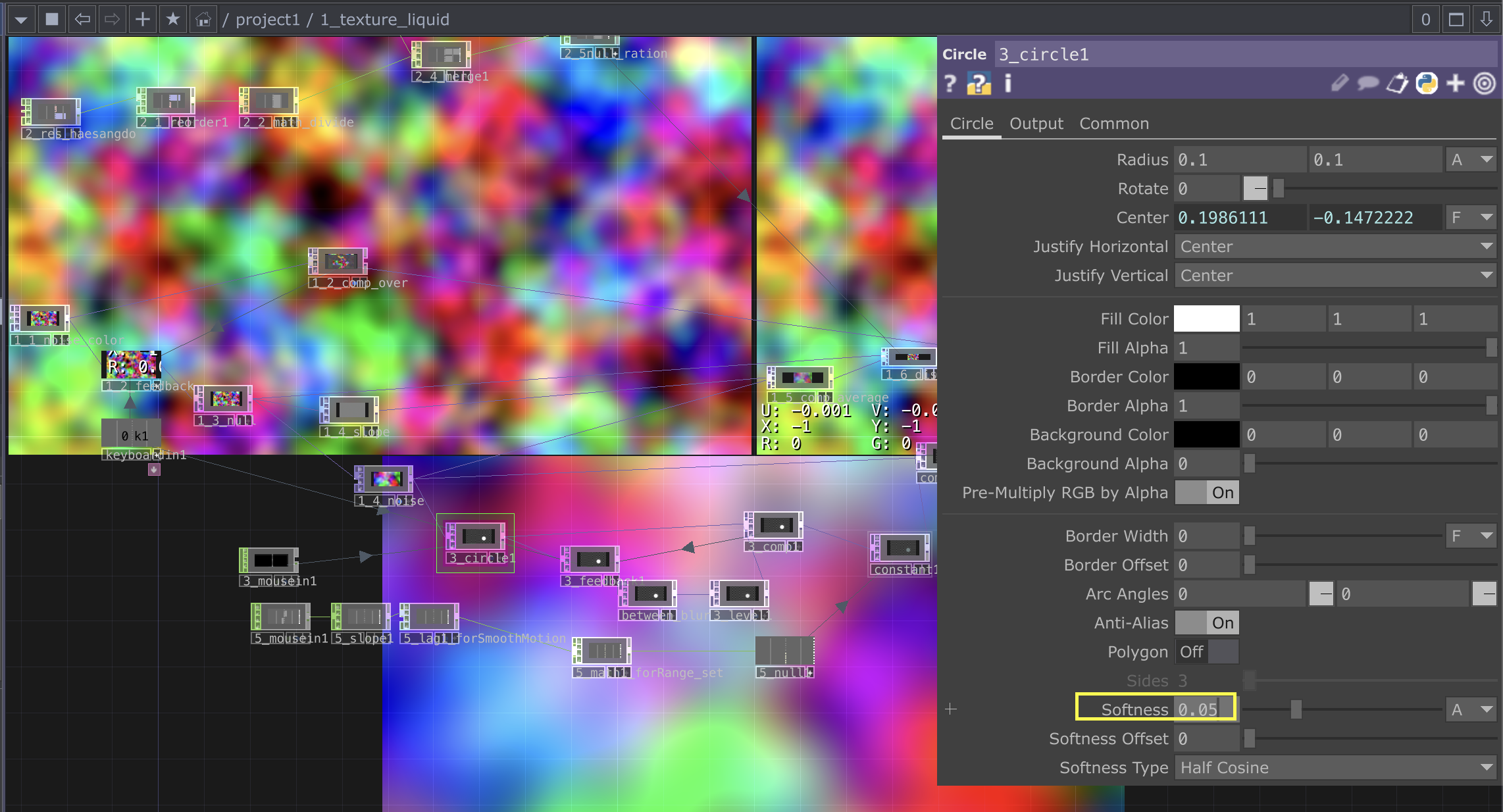Toggle the Anti-Alias On switch
The image size is (1503, 812).
pyautogui.click(x=1207, y=623)
